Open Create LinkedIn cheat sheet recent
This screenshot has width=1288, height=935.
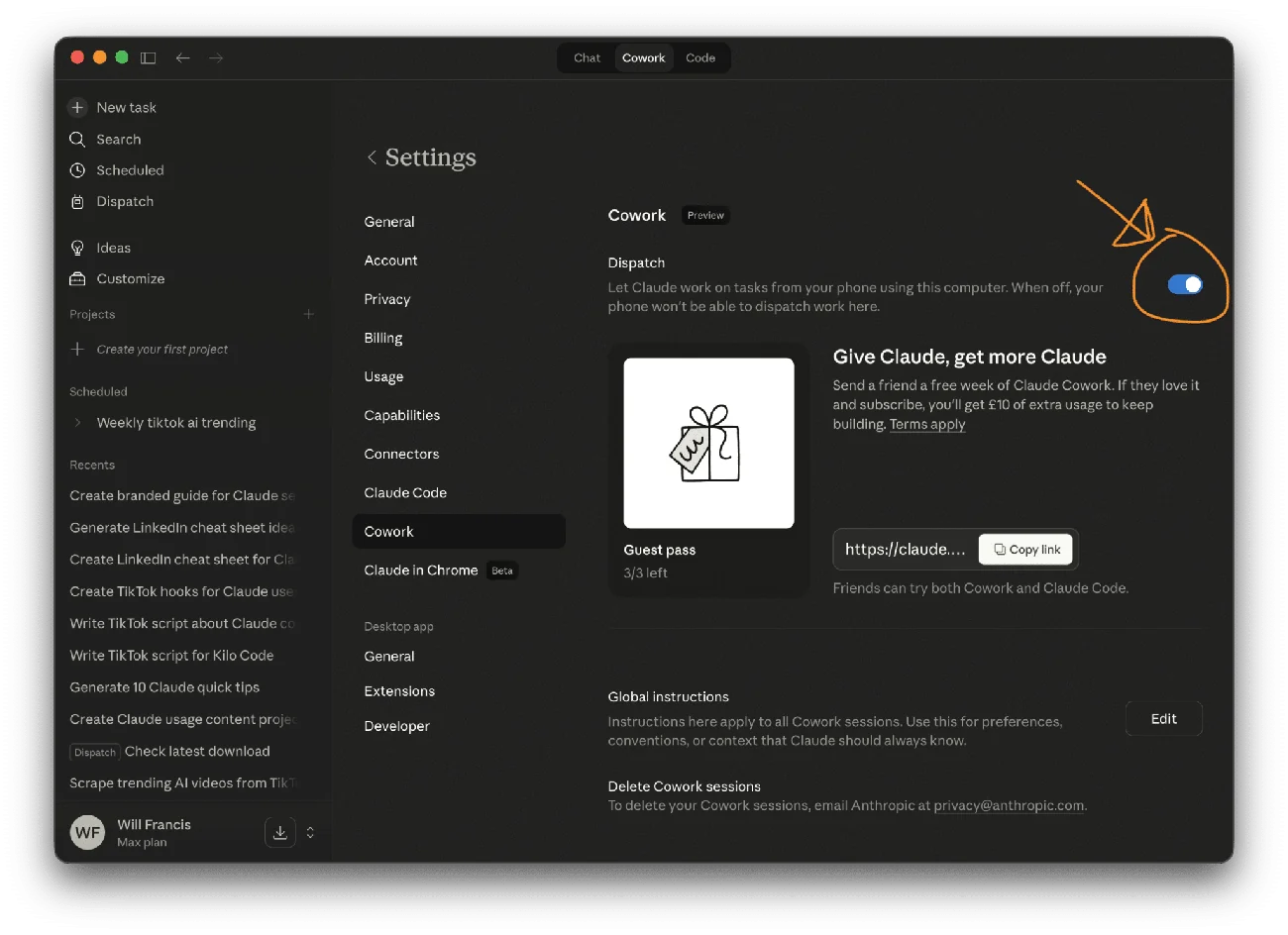coord(182,560)
